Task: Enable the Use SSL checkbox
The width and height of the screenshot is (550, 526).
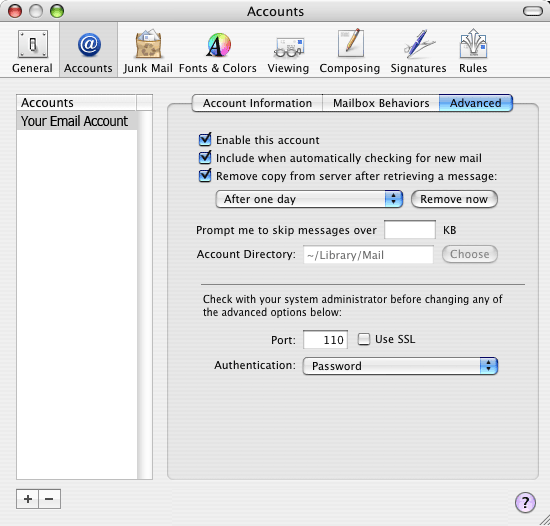Action: click(364, 339)
